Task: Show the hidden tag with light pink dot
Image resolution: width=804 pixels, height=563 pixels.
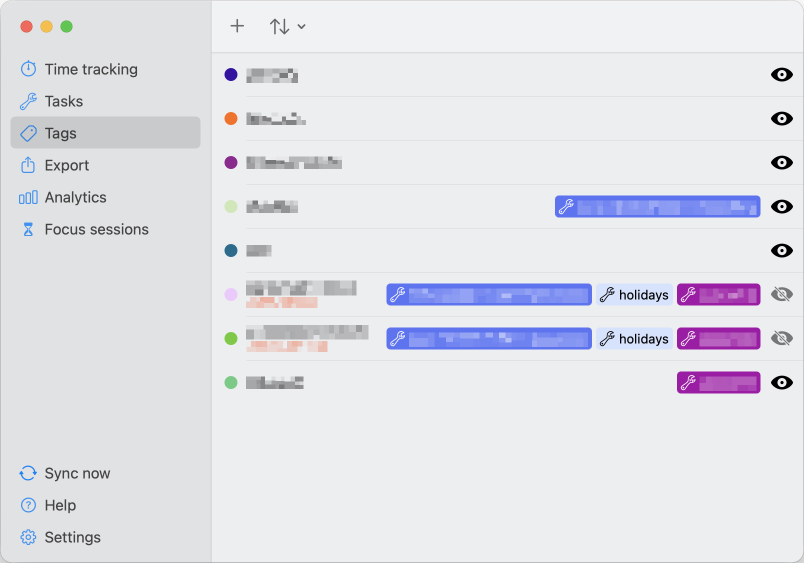Action: (782, 294)
